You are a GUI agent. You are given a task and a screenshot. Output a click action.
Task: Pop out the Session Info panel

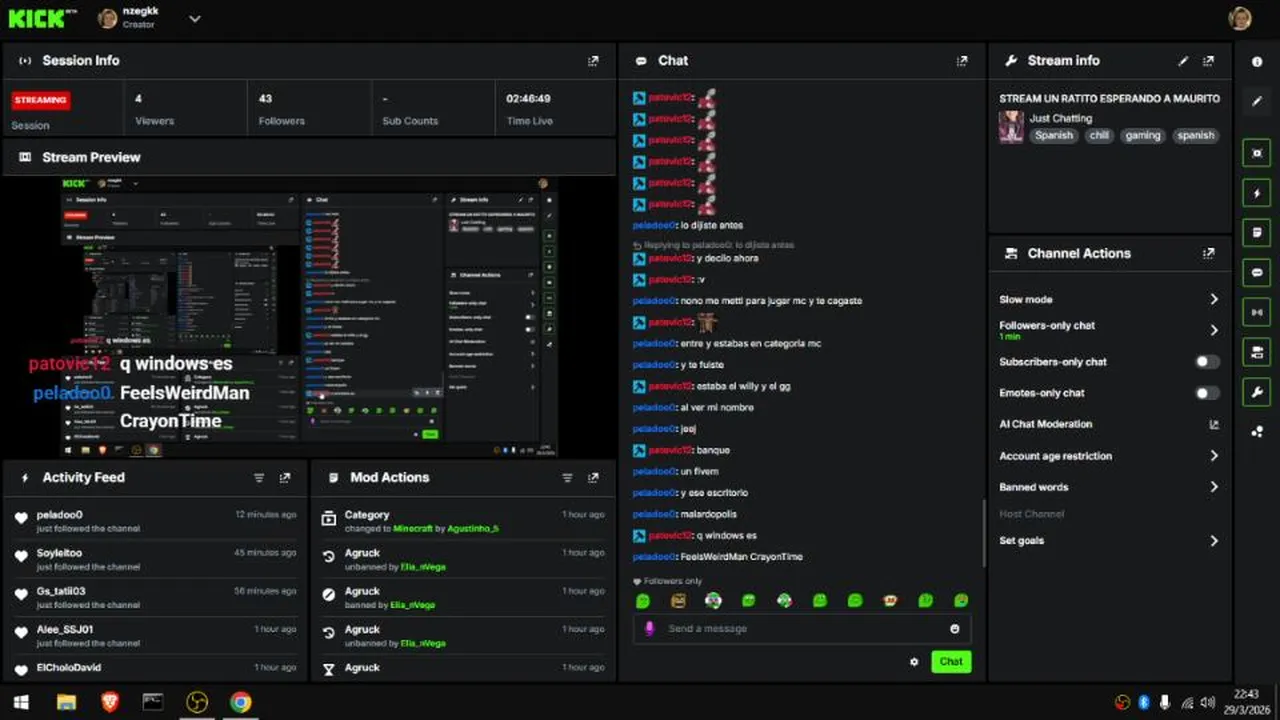click(593, 61)
